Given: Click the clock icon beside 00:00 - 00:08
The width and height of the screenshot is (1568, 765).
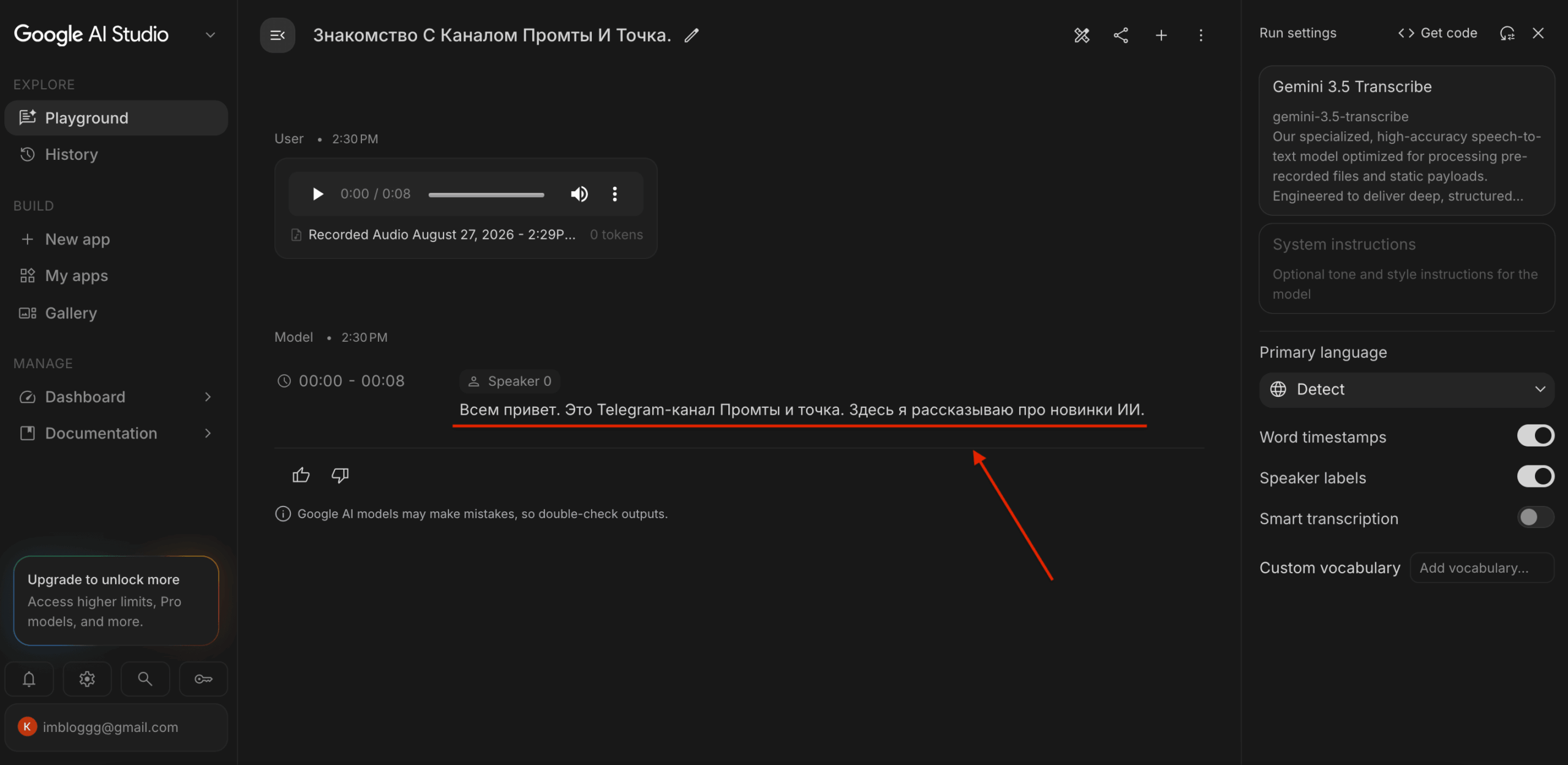Looking at the screenshot, I should point(284,381).
